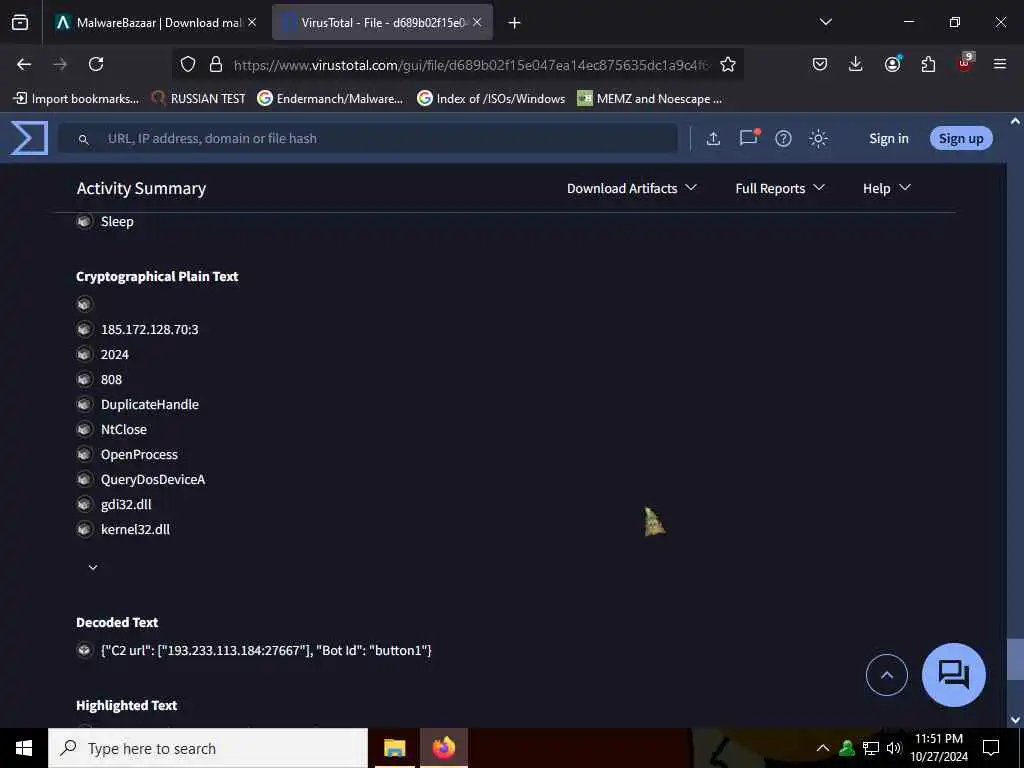1024x768 pixels.
Task: Click the VirusTotal search input field
Action: coord(368,138)
